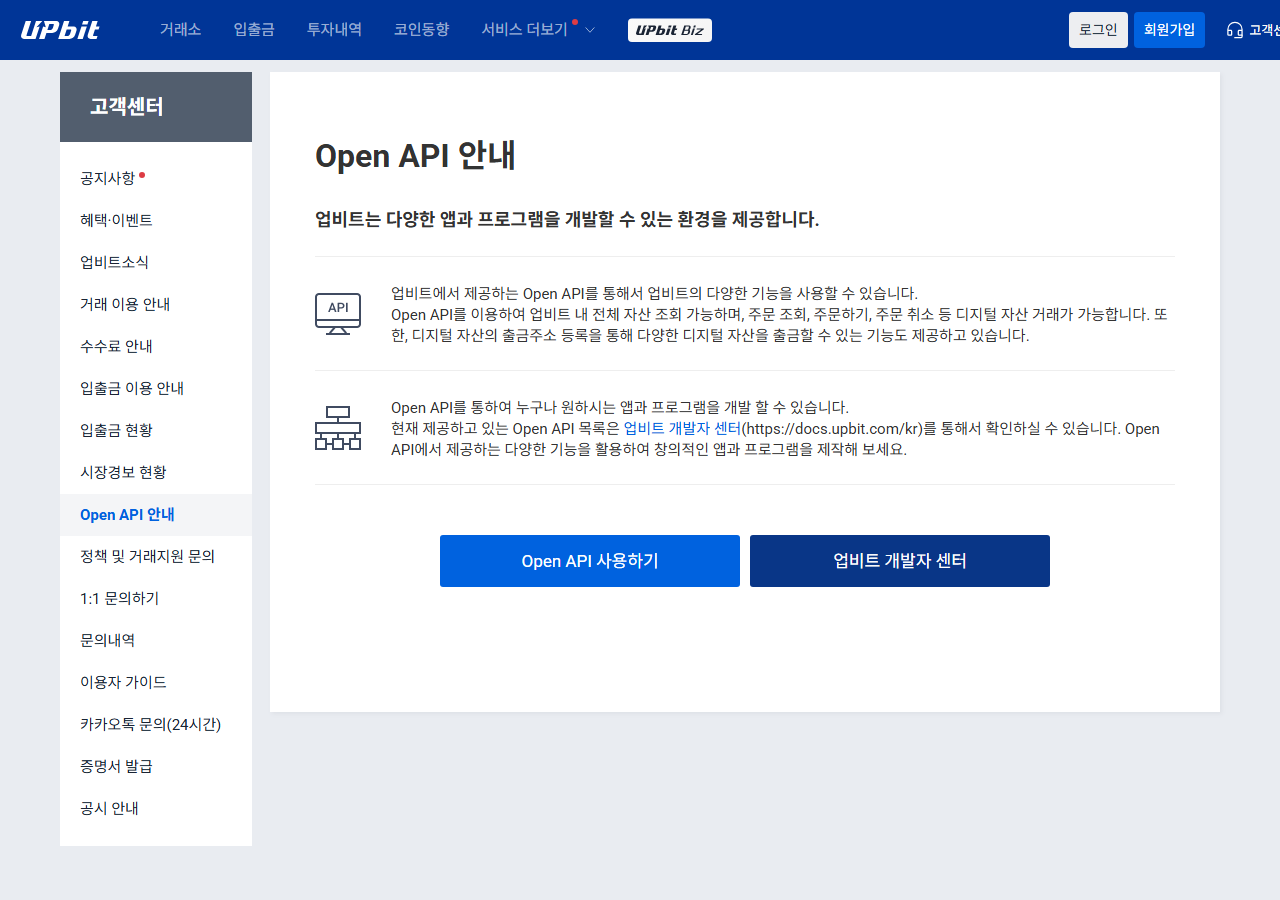Viewport: 1280px width, 900px height.
Task: Click the Open API 사용하기 button
Action: pos(590,561)
